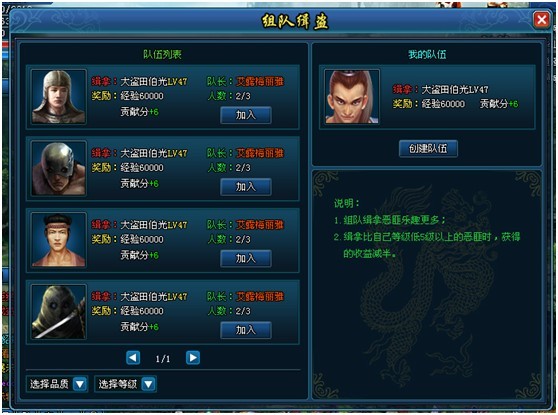Click the 创建队伍 button

(428, 148)
